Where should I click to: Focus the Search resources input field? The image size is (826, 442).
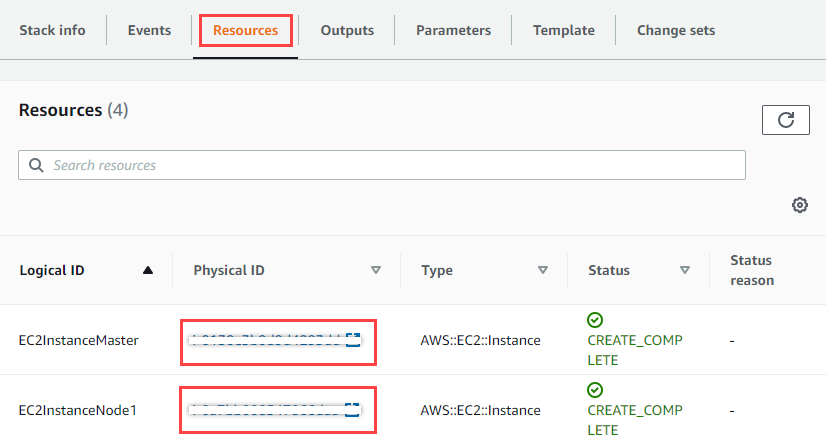(390, 165)
